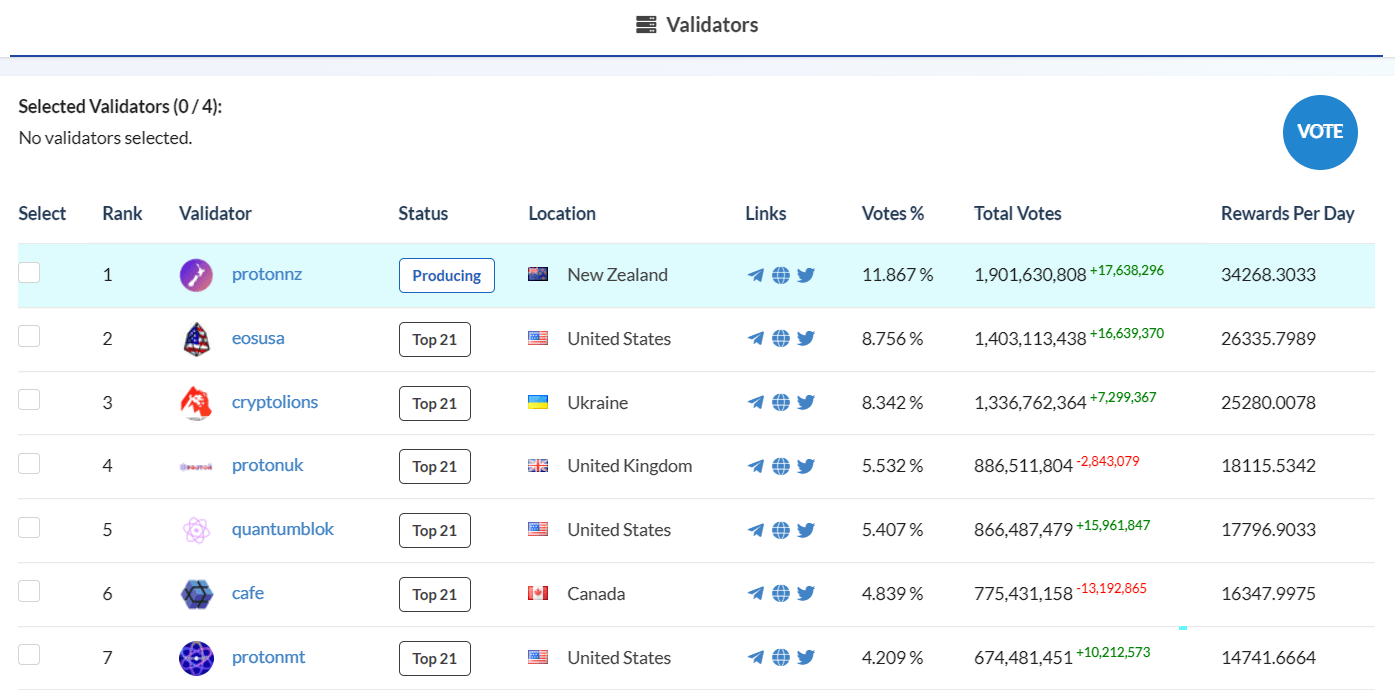Sort by the Total Votes column header
Screen dimensions: 1395x690
1017,213
